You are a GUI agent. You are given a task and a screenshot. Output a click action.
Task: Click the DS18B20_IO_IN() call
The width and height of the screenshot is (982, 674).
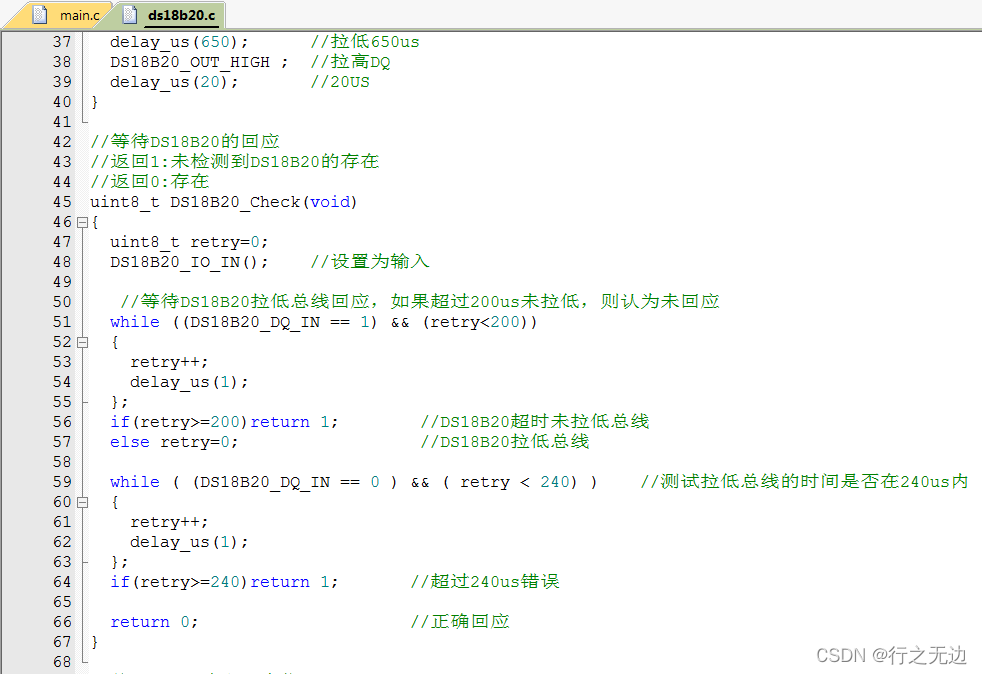pyautogui.click(x=189, y=262)
